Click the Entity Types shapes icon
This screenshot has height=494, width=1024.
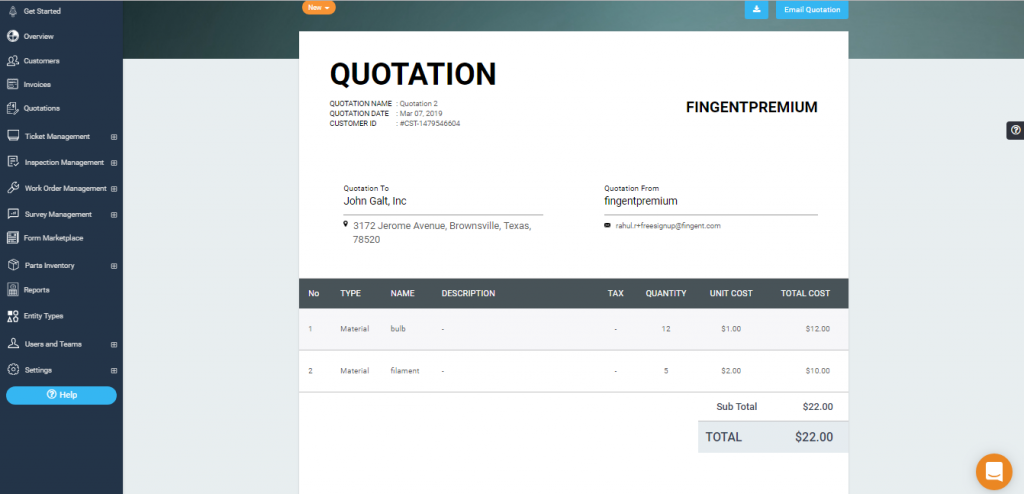click(x=12, y=316)
